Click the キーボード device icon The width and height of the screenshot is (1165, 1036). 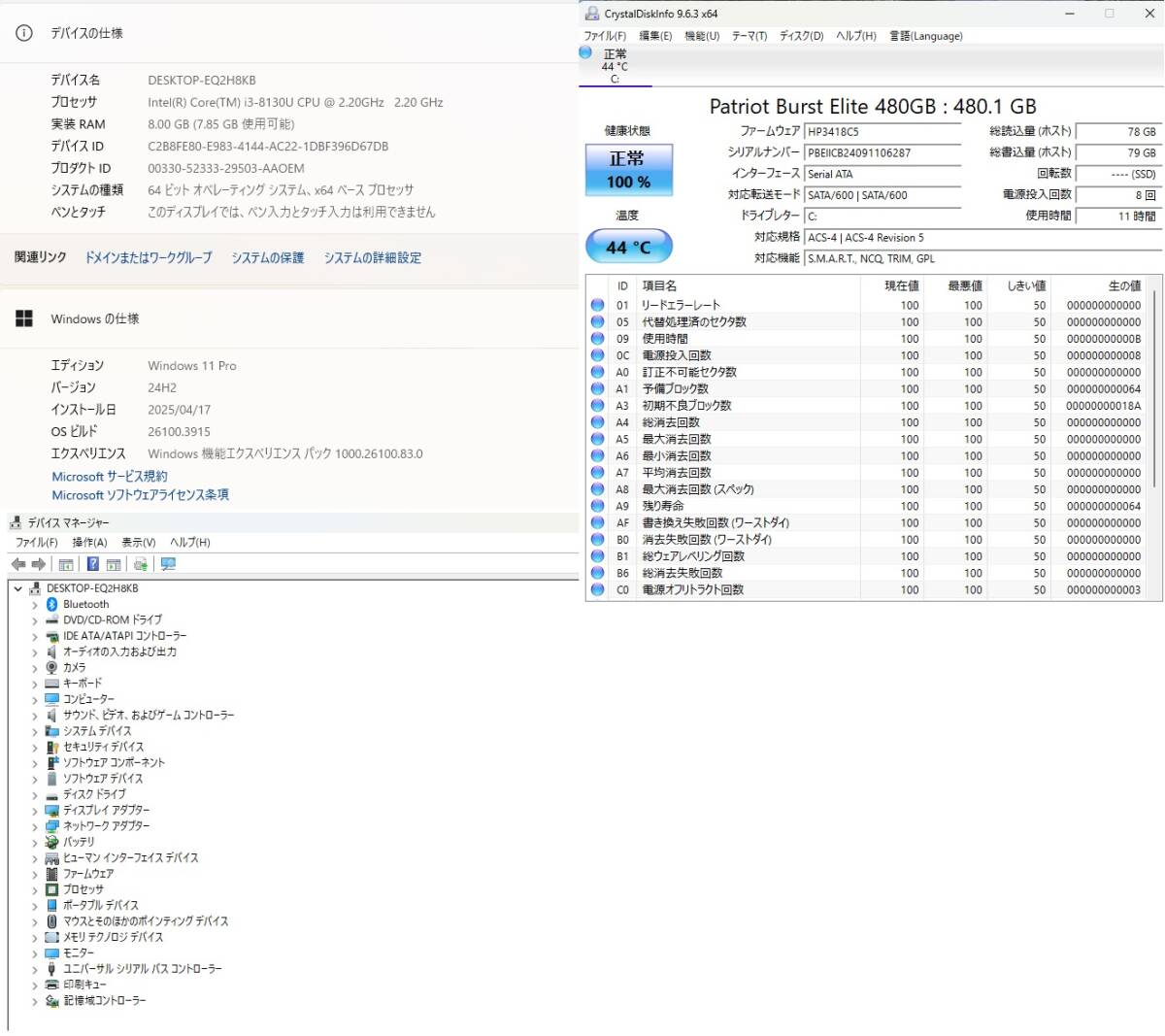click(x=52, y=683)
